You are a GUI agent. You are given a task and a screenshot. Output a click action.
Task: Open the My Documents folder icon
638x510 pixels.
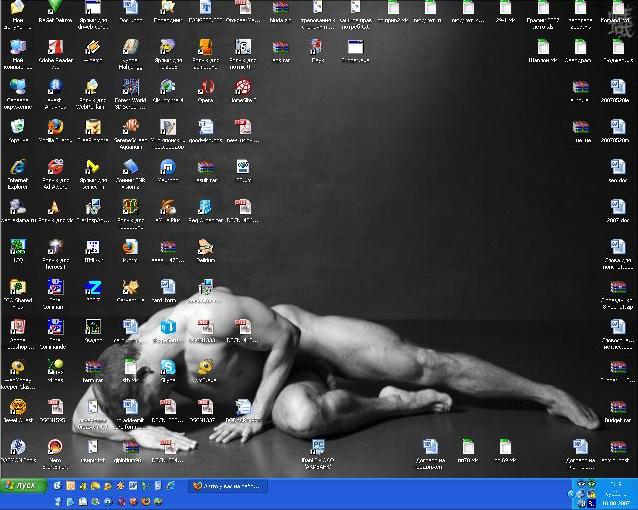coord(17,8)
